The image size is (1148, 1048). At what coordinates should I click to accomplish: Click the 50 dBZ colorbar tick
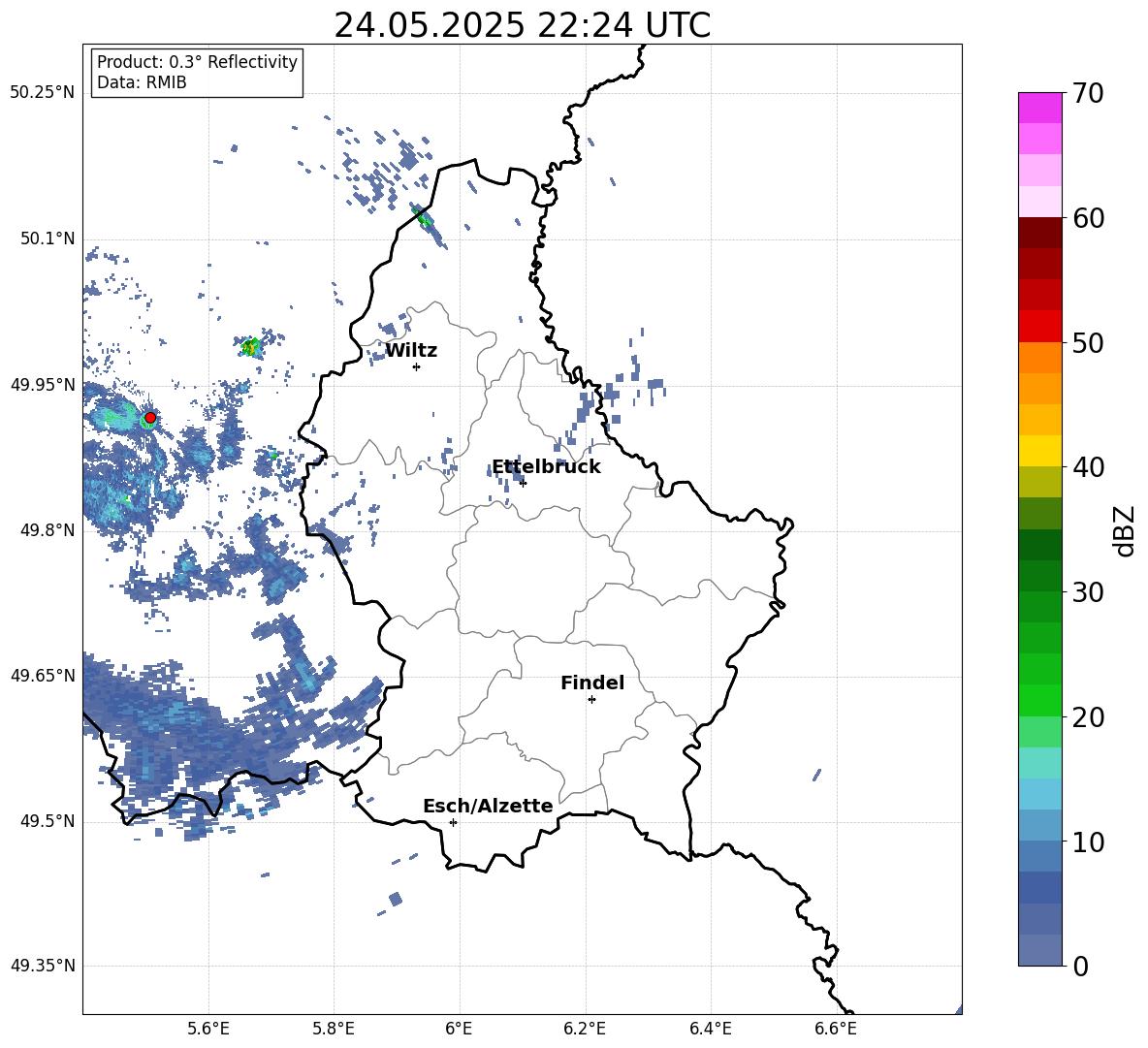[1088, 342]
